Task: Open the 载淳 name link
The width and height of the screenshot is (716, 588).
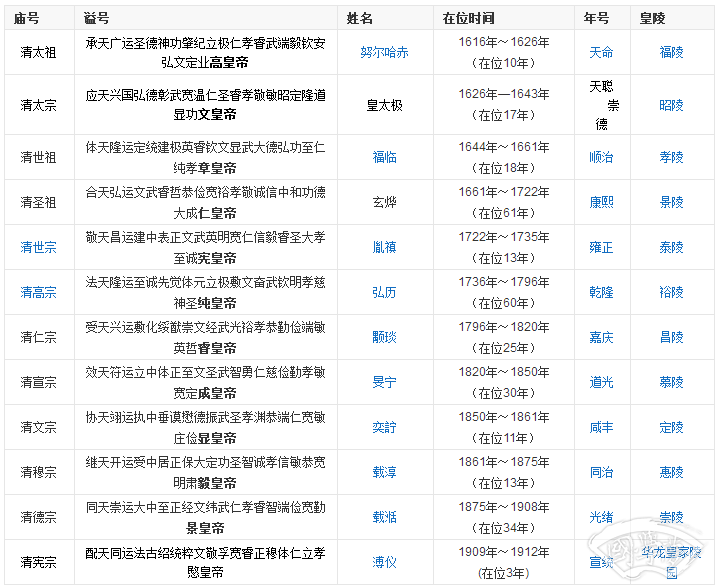Action: point(384,472)
